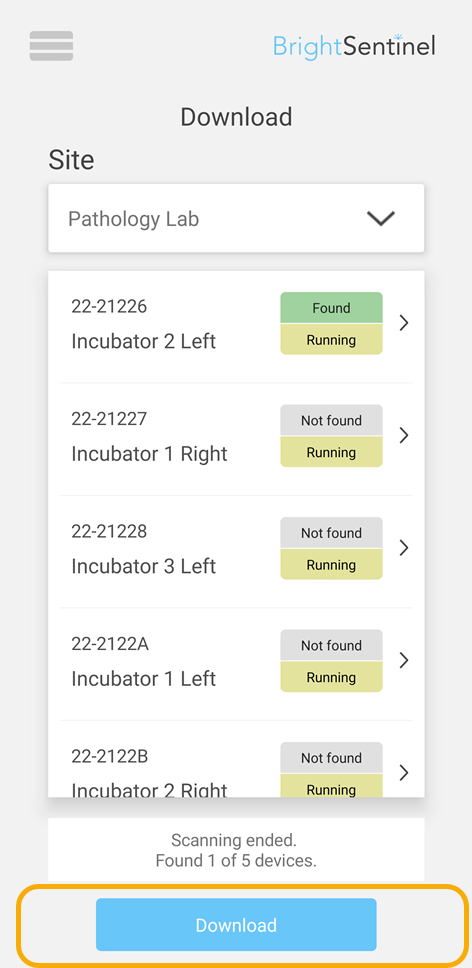Image resolution: width=472 pixels, height=968 pixels.
Task: Open the hamburger menu icon
Action: click(51, 46)
